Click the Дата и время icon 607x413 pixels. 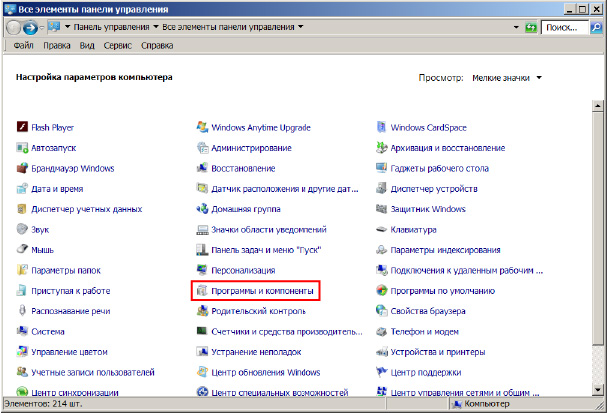22,189
